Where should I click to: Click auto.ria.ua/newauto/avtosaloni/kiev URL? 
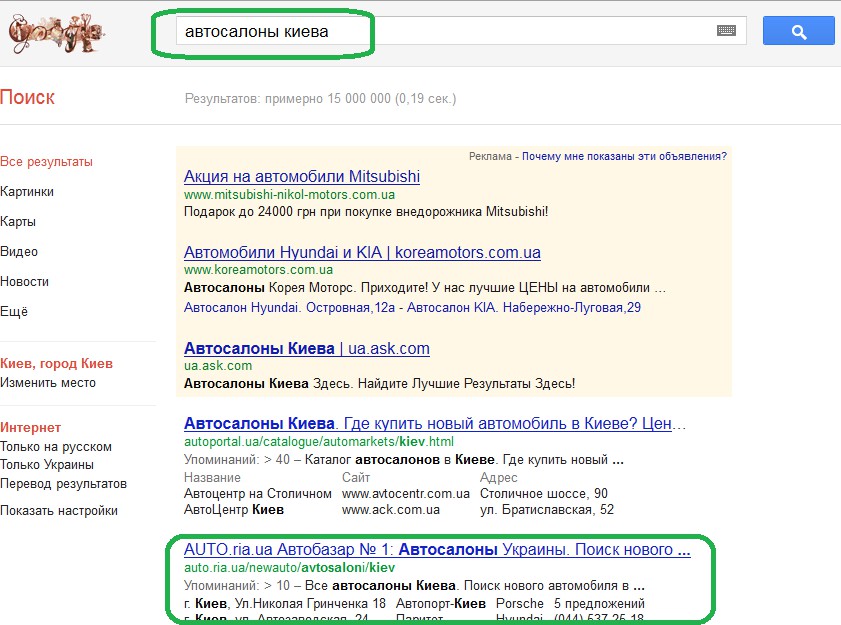[289, 567]
